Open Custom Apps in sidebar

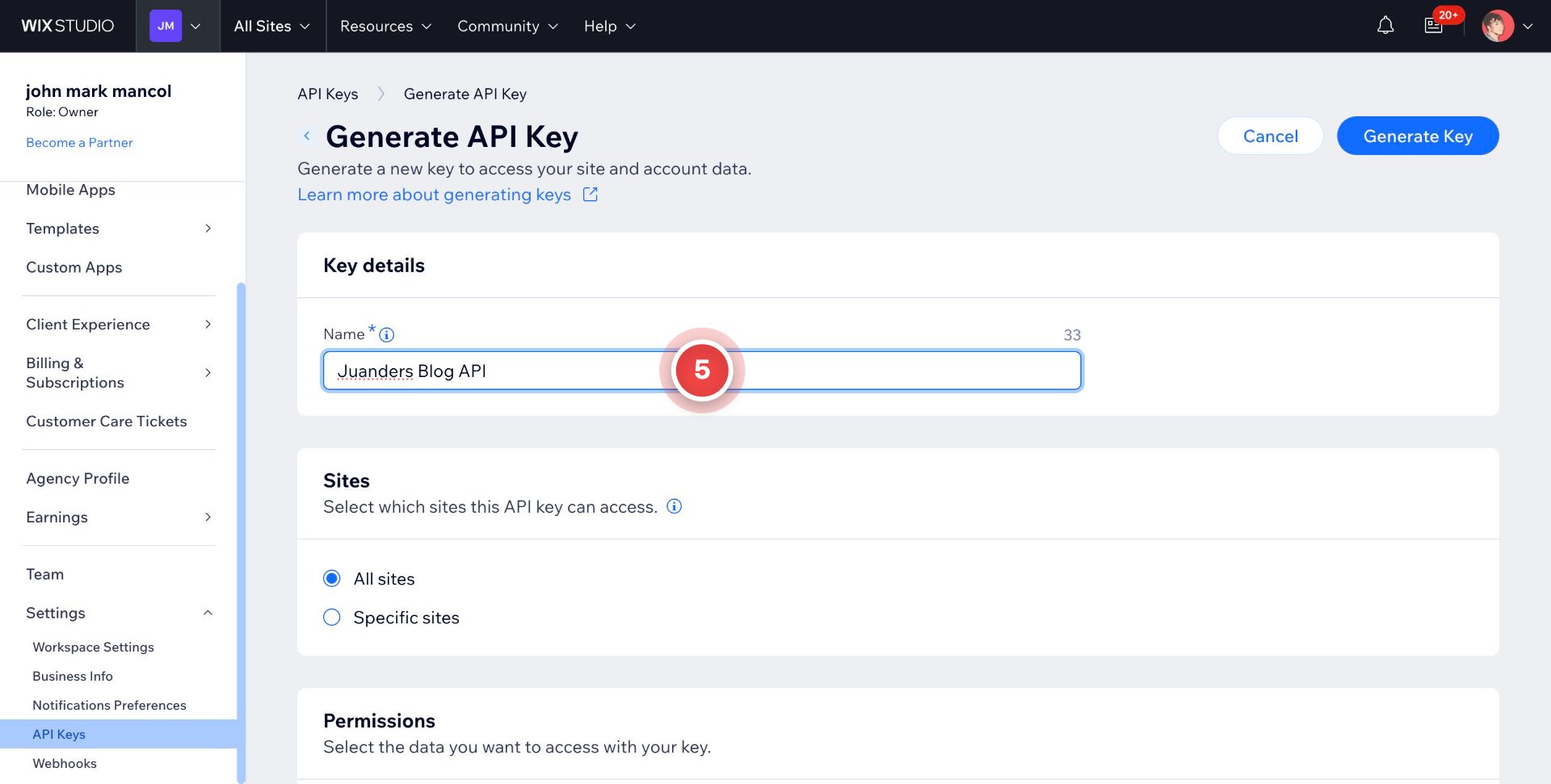point(74,267)
